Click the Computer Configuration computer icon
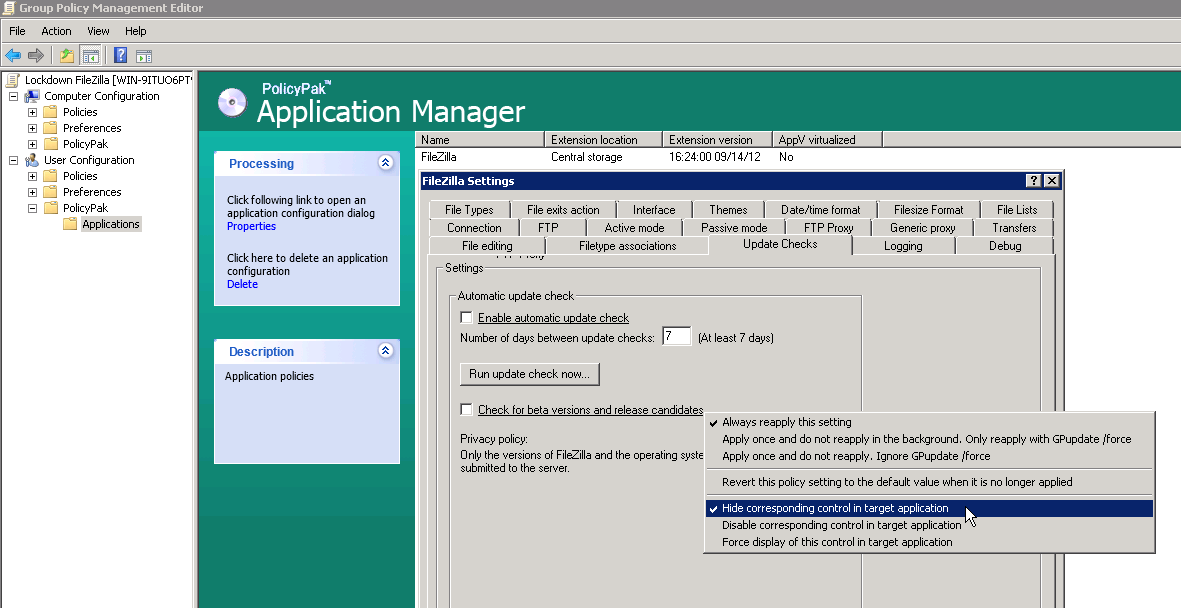This screenshot has width=1181, height=608. click(x=32, y=96)
